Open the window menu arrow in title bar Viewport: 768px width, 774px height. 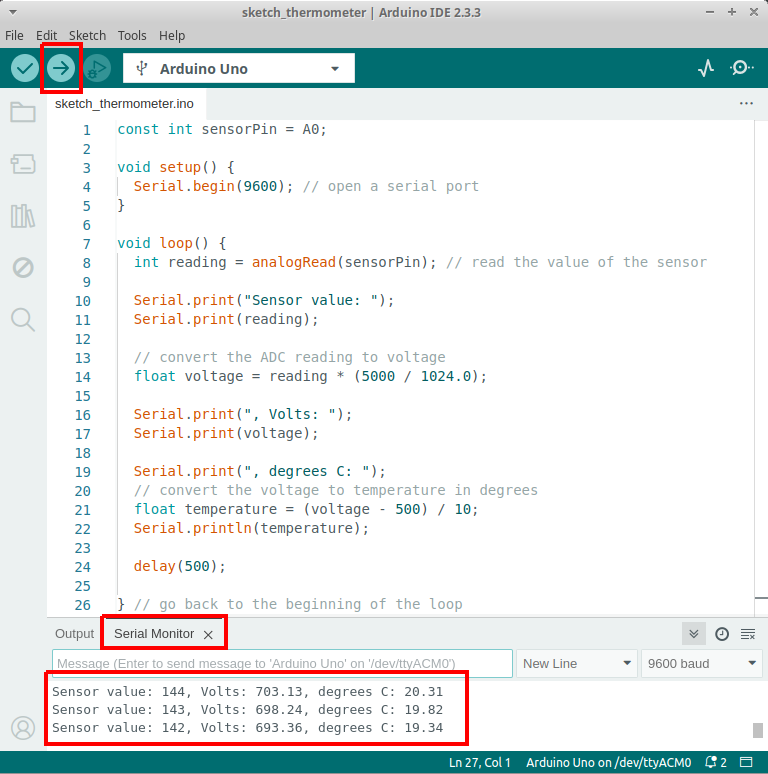13,12
